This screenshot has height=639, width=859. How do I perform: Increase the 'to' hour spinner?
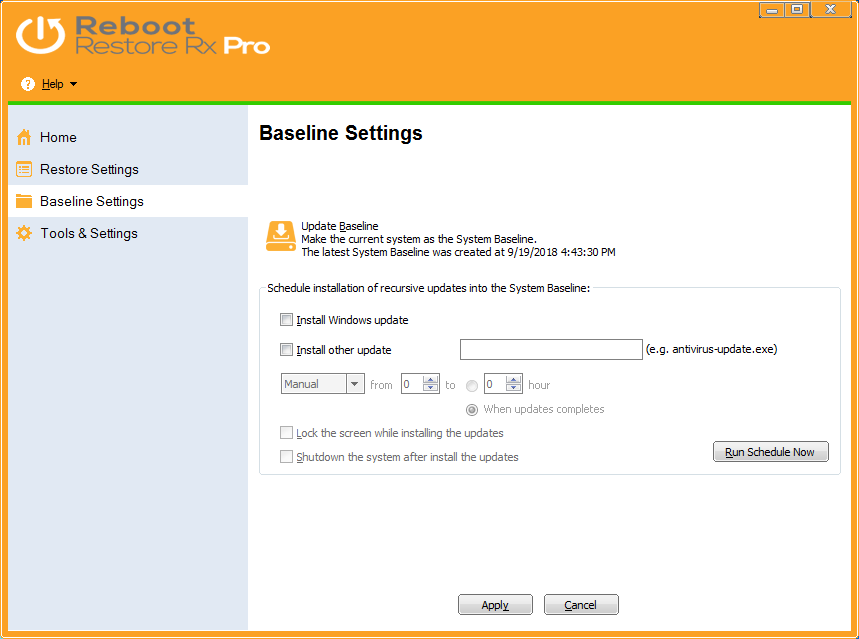(x=513, y=379)
